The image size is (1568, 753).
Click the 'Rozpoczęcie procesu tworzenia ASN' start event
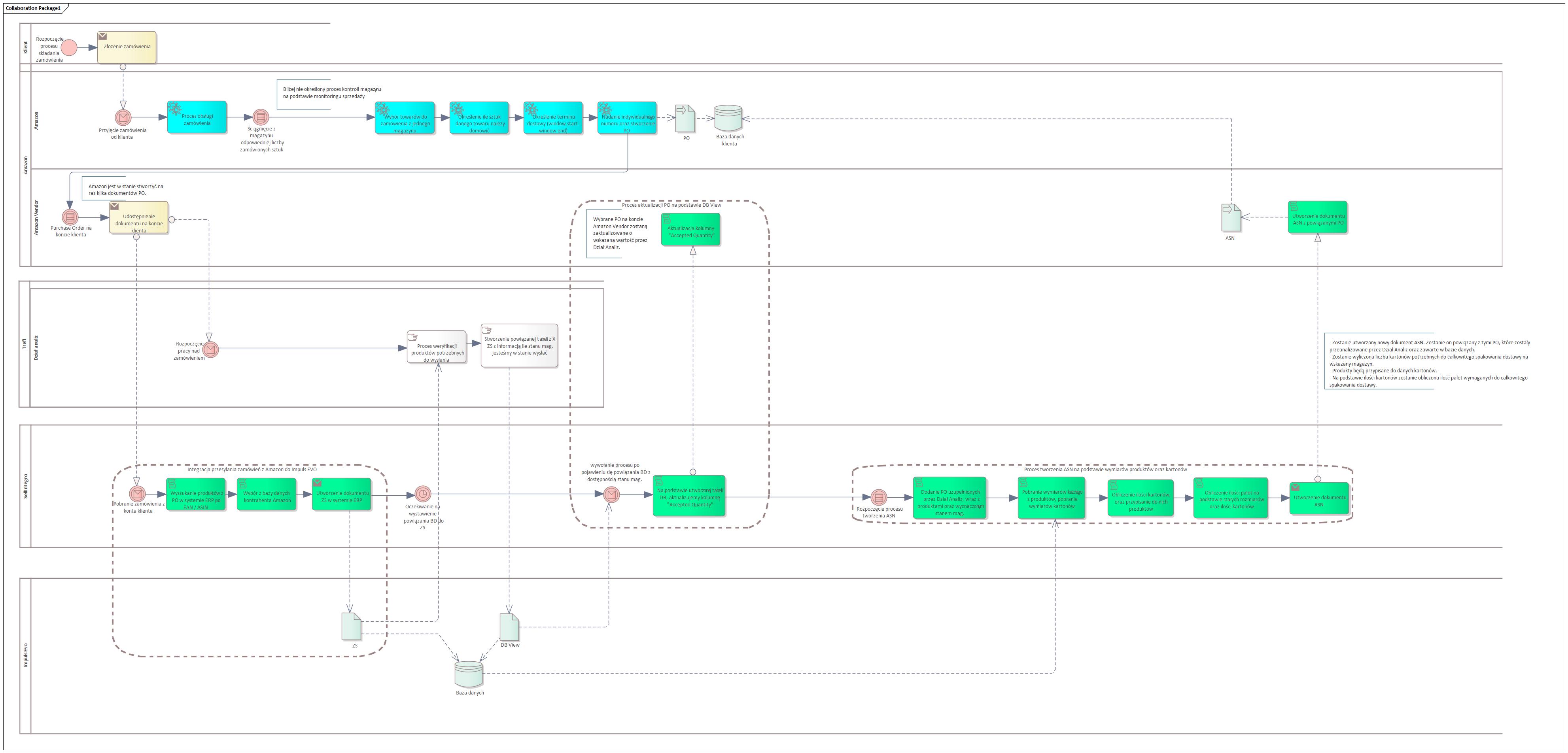878,498
